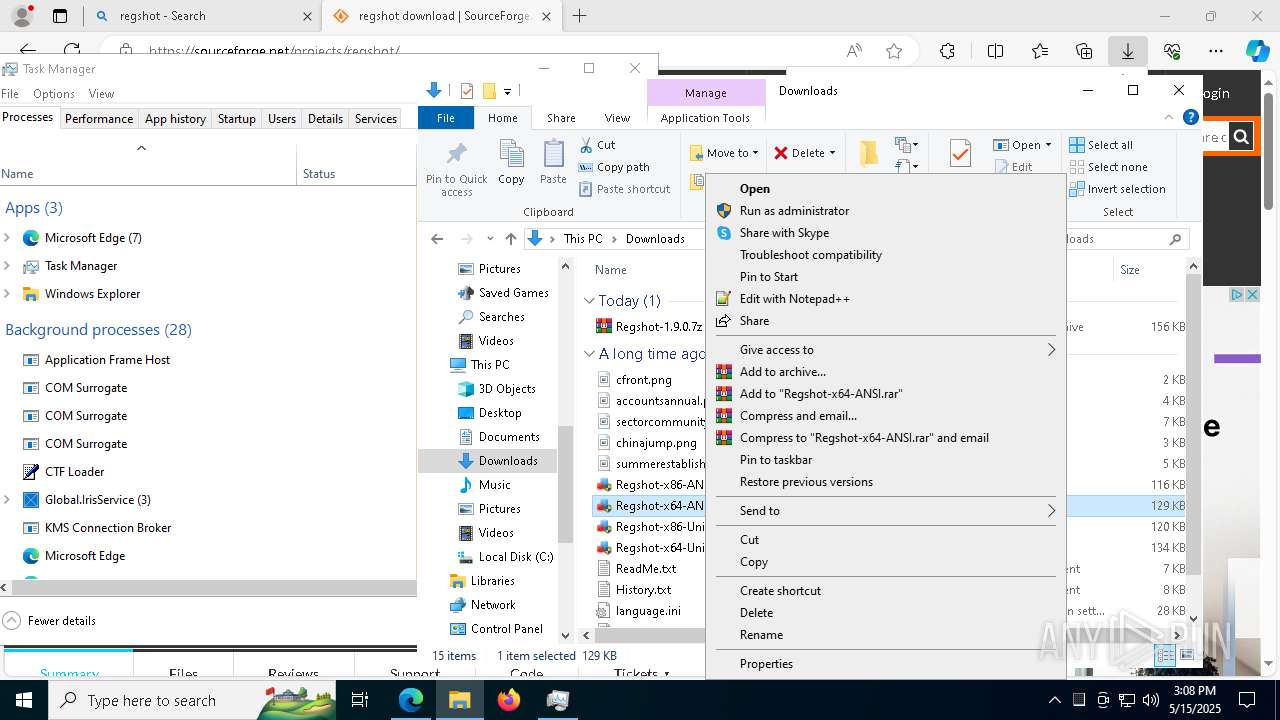Click the Windows Start button
1280x720 pixels.
(23, 700)
